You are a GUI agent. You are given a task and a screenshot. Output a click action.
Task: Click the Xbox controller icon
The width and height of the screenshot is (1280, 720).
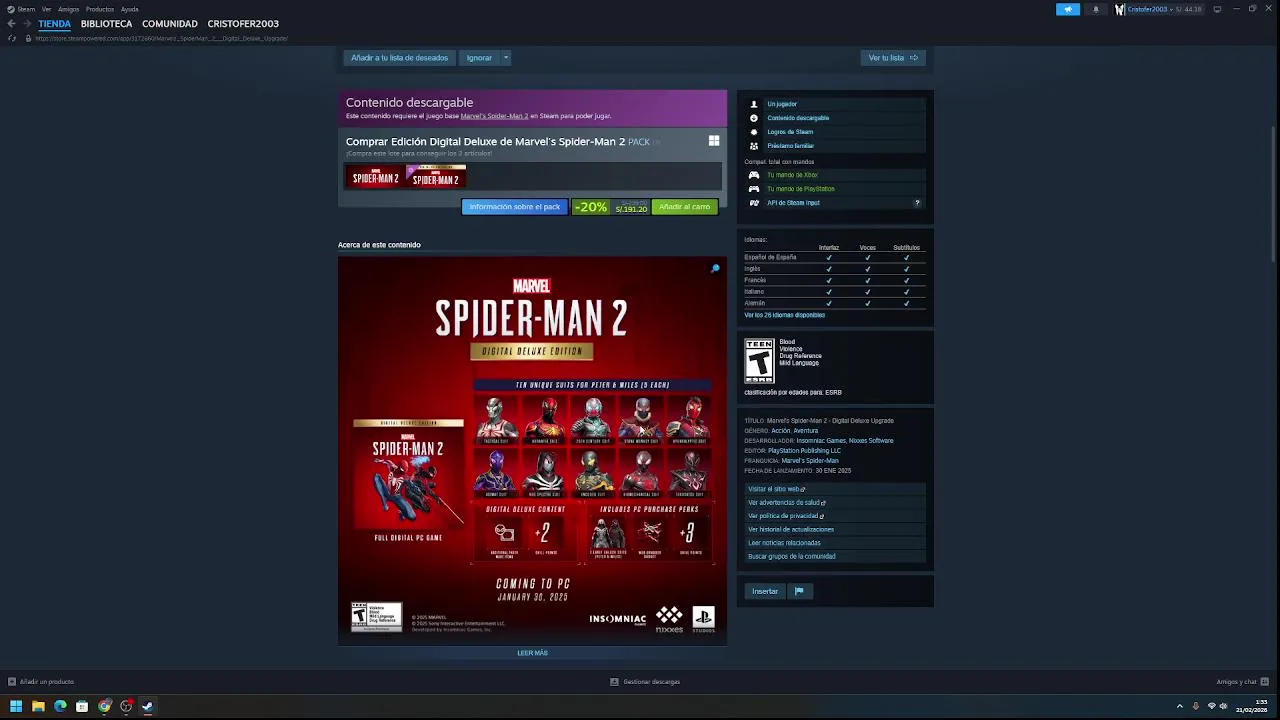click(x=754, y=175)
